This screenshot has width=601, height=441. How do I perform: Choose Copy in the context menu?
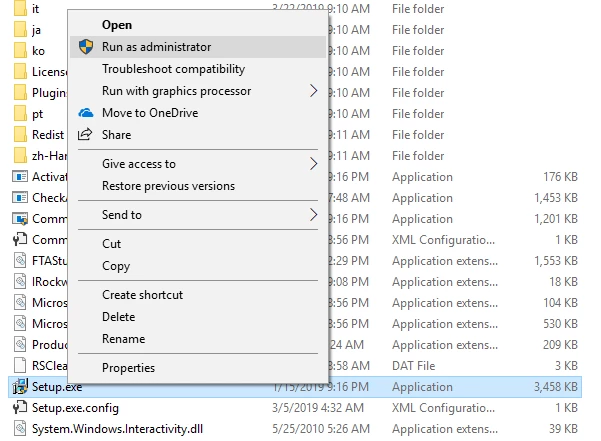click(x=198, y=266)
